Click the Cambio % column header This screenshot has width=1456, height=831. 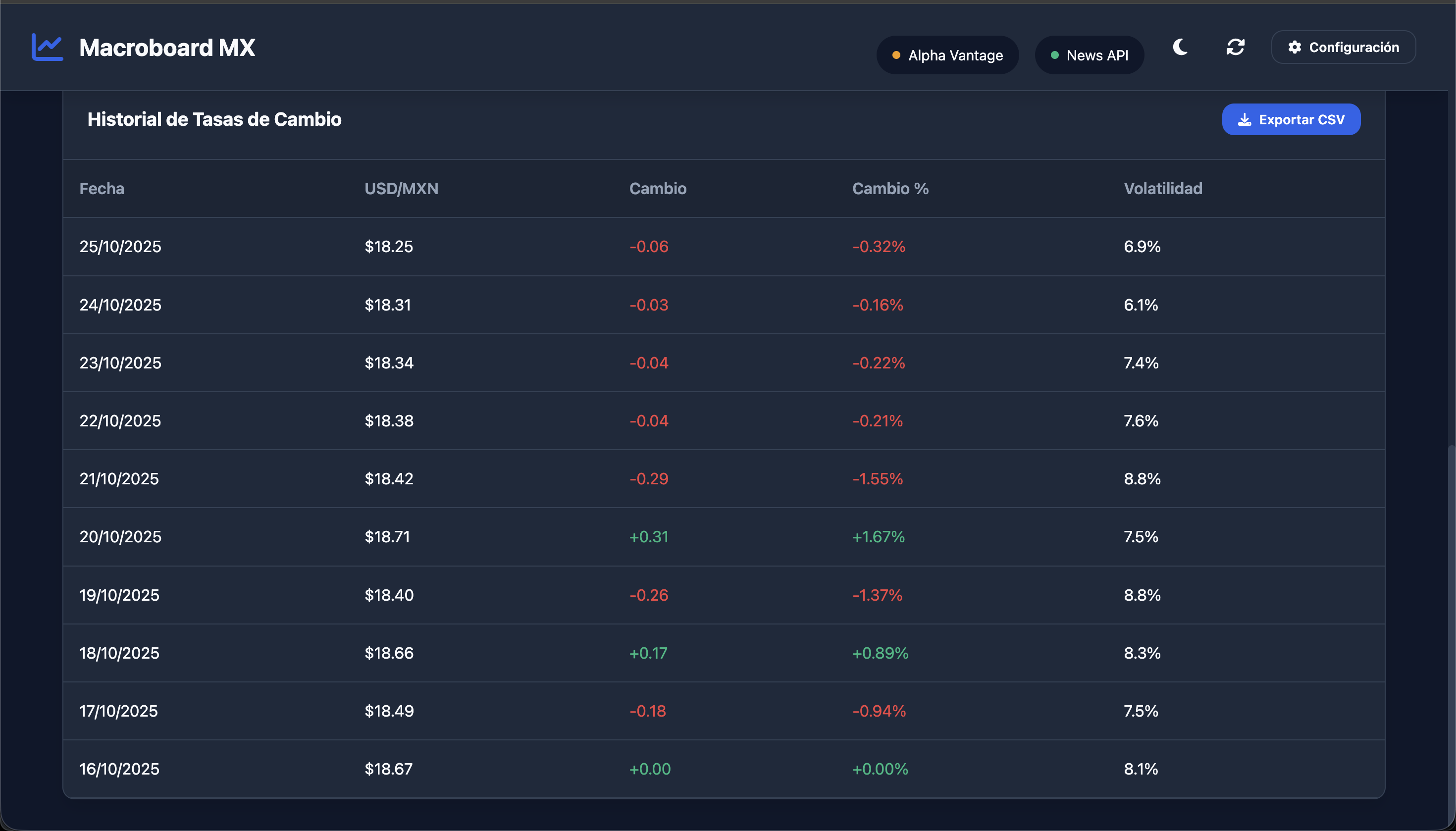tap(890, 188)
